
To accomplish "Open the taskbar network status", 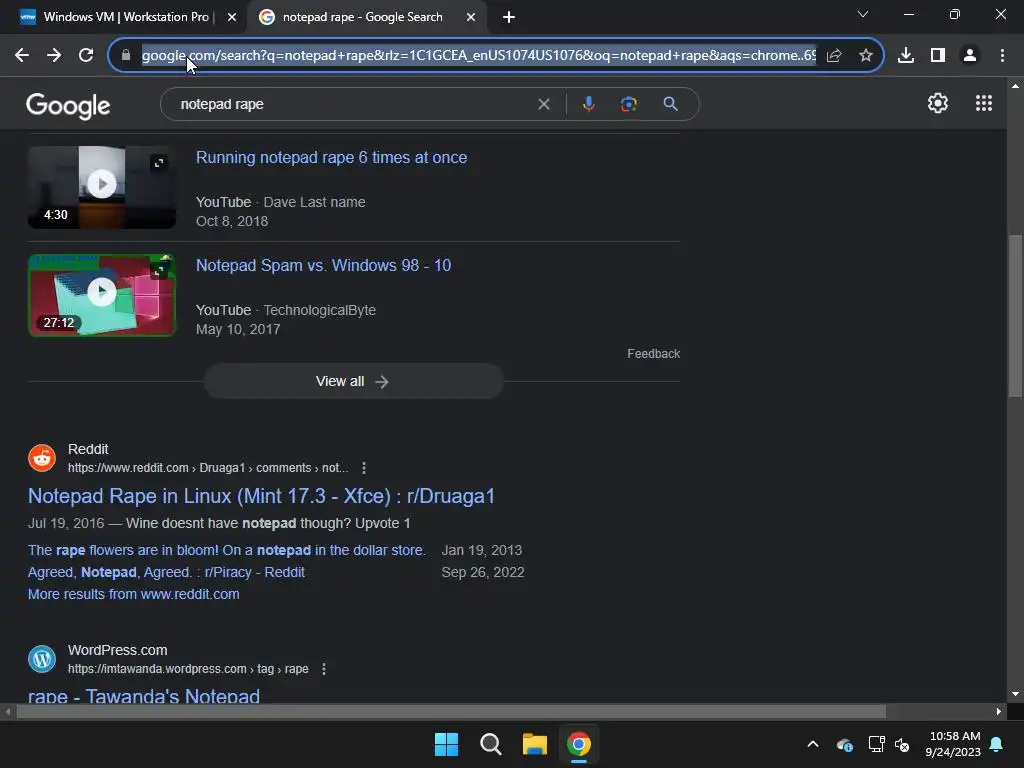I will 876,744.
